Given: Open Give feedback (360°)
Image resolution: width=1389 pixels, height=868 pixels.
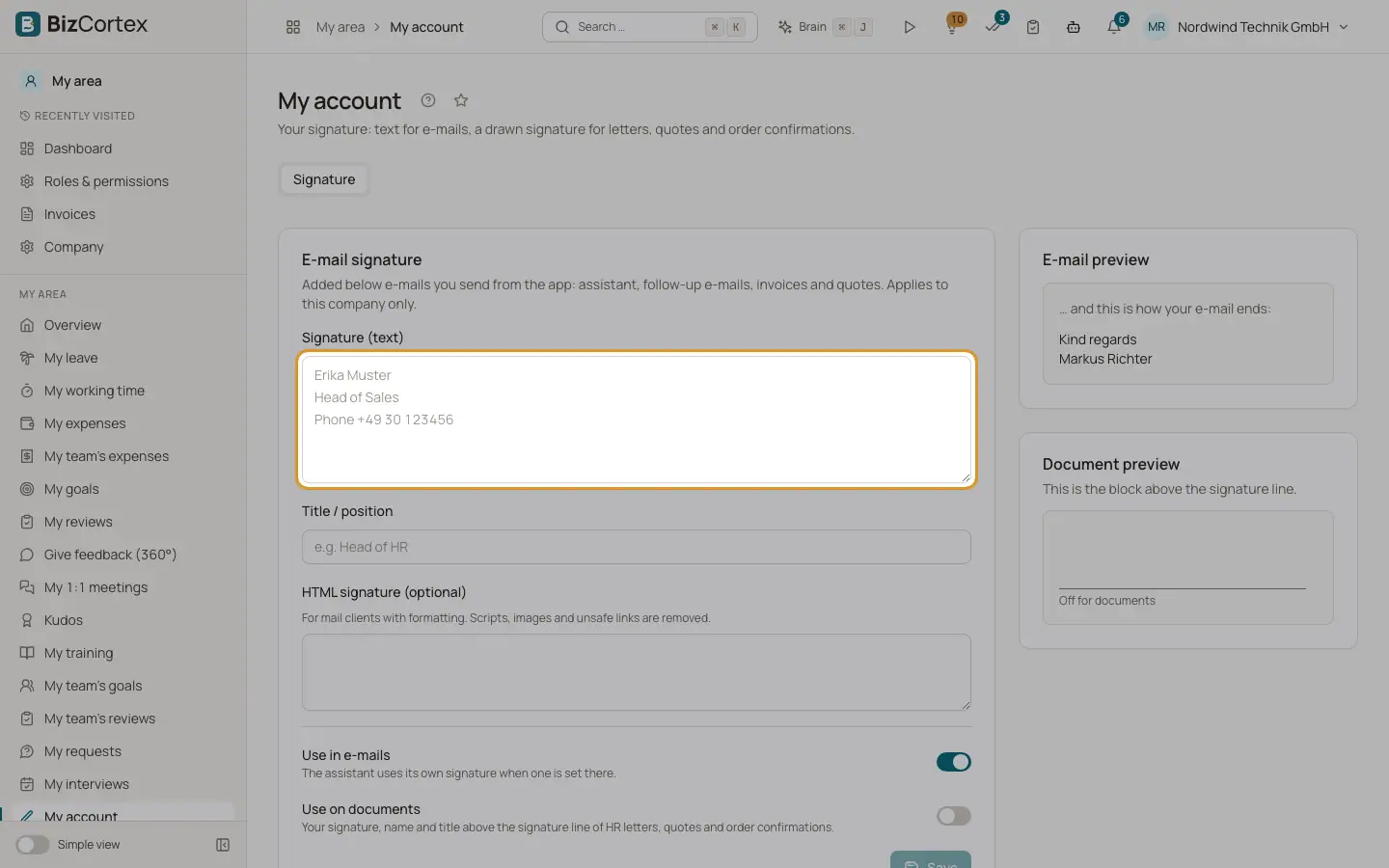Looking at the screenshot, I should [x=123, y=555].
